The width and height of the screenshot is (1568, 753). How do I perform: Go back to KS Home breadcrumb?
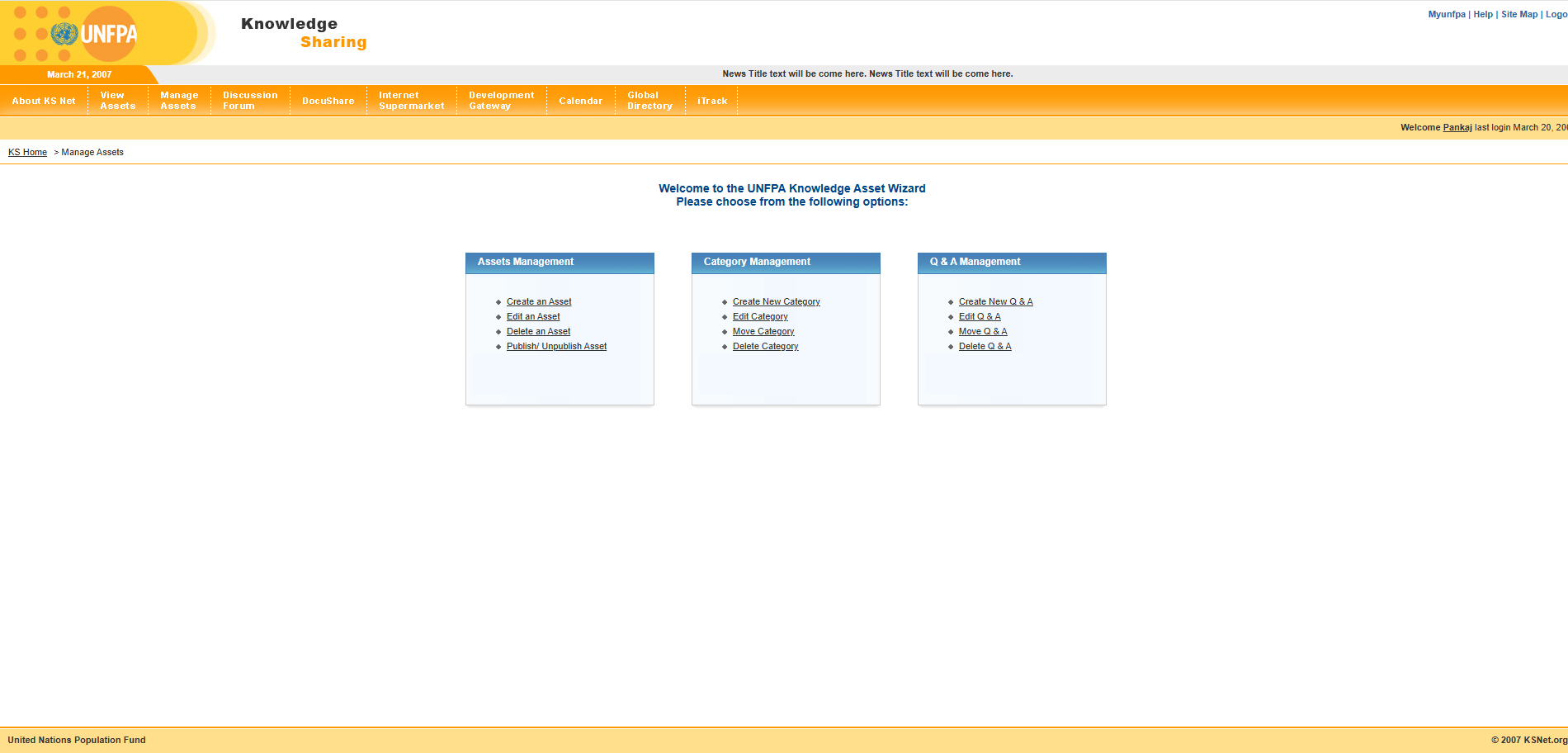click(x=27, y=153)
